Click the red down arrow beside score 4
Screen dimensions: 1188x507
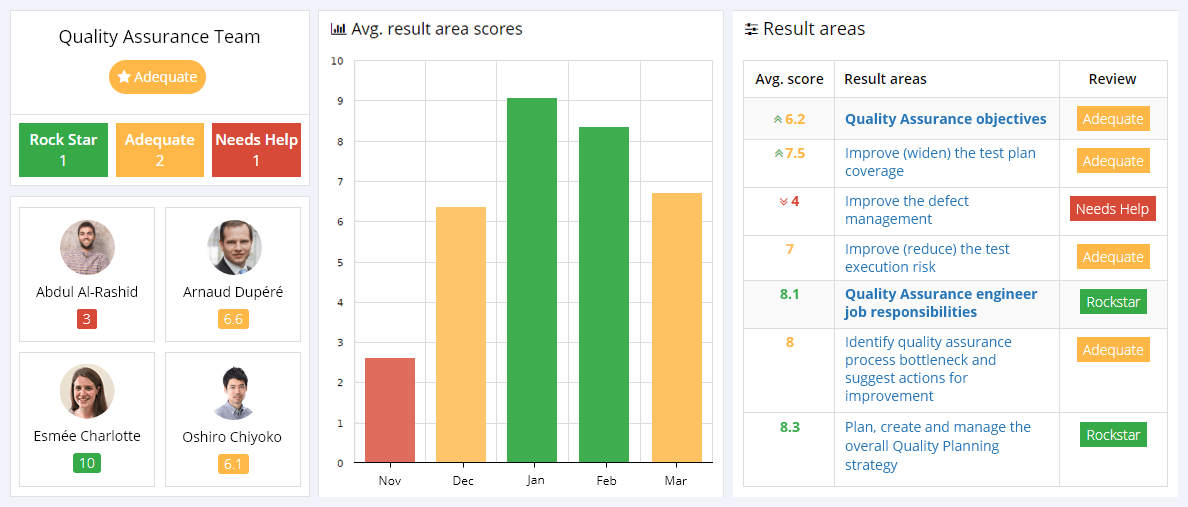tap(783, 201)
